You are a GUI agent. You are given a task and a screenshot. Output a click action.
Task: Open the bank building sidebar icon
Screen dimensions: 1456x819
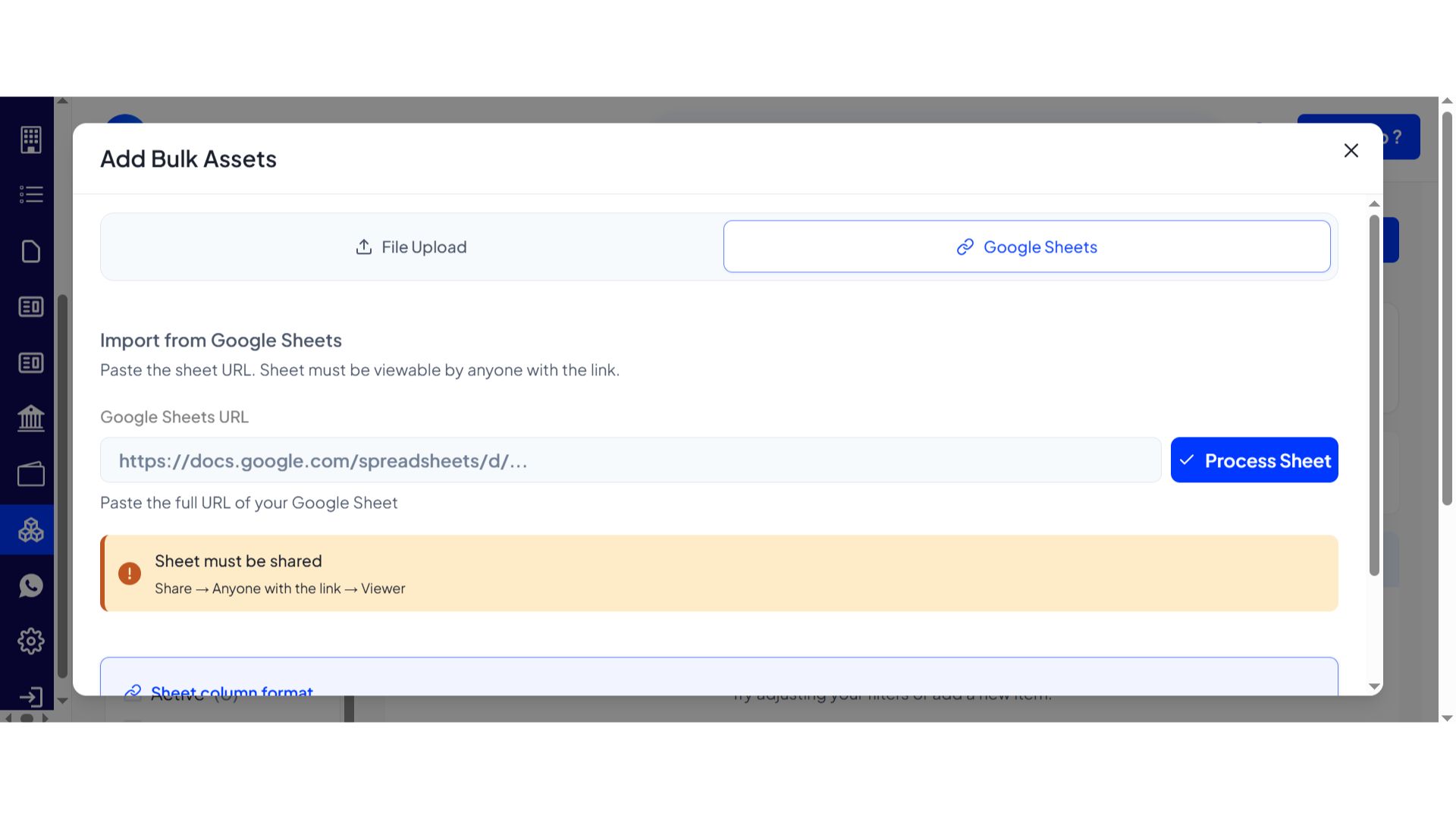tap(30, 418)
